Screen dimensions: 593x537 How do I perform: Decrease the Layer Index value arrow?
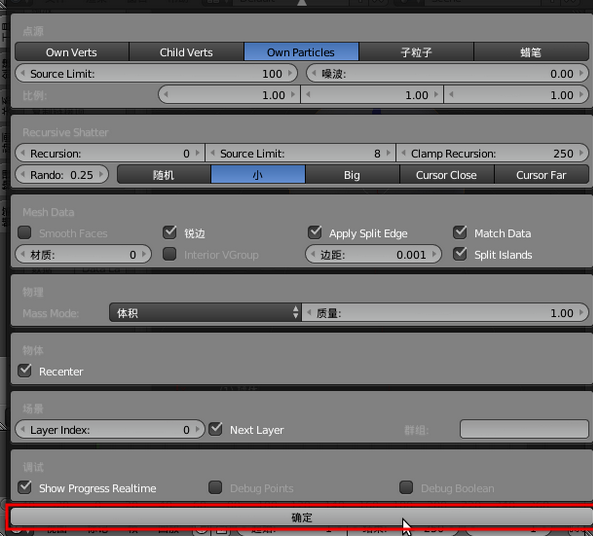23,430
